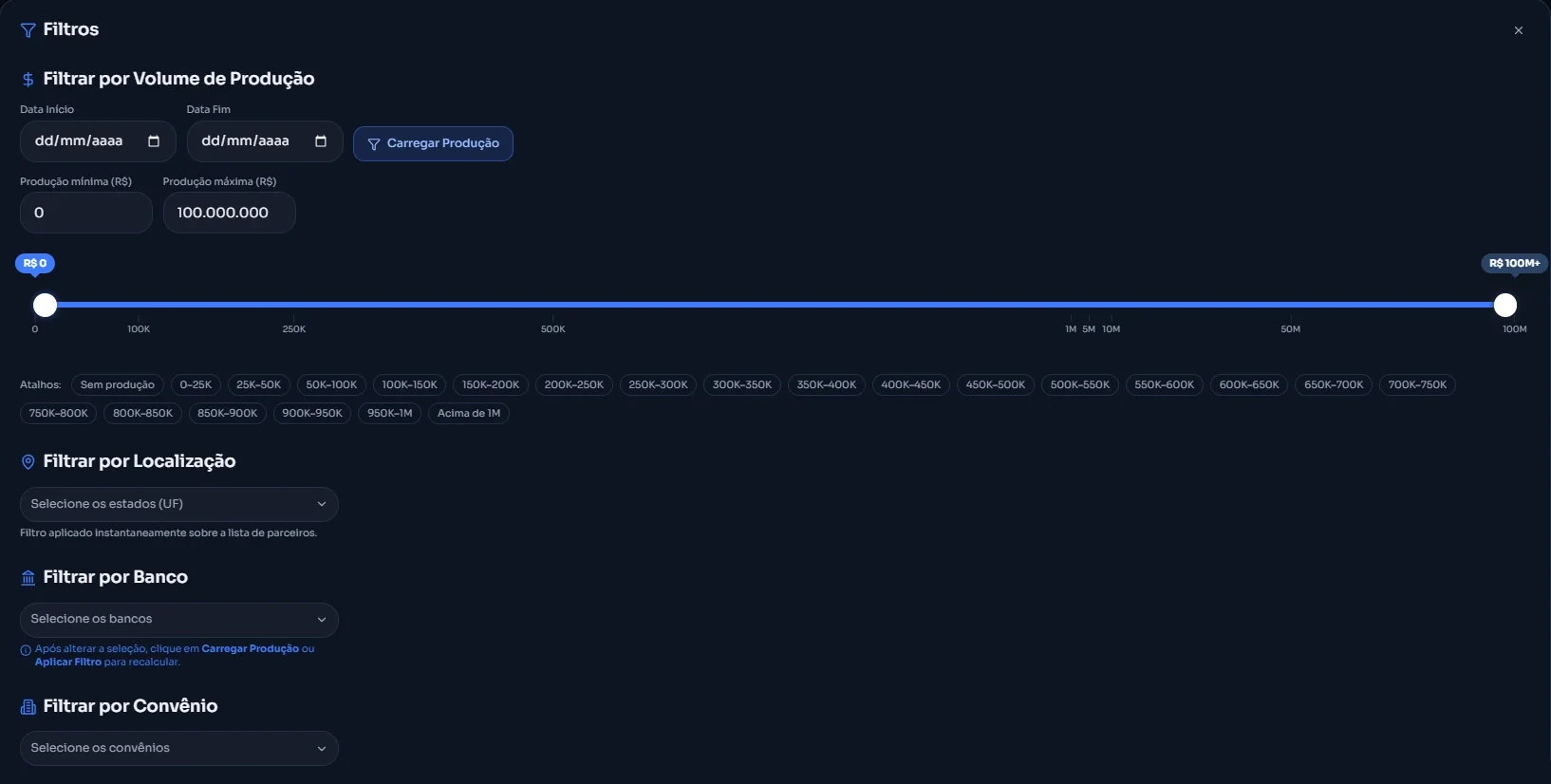Click the Carregar Produção button
Image resolution: width=1551 pixels, height=784 pixels.
[433, 143]
